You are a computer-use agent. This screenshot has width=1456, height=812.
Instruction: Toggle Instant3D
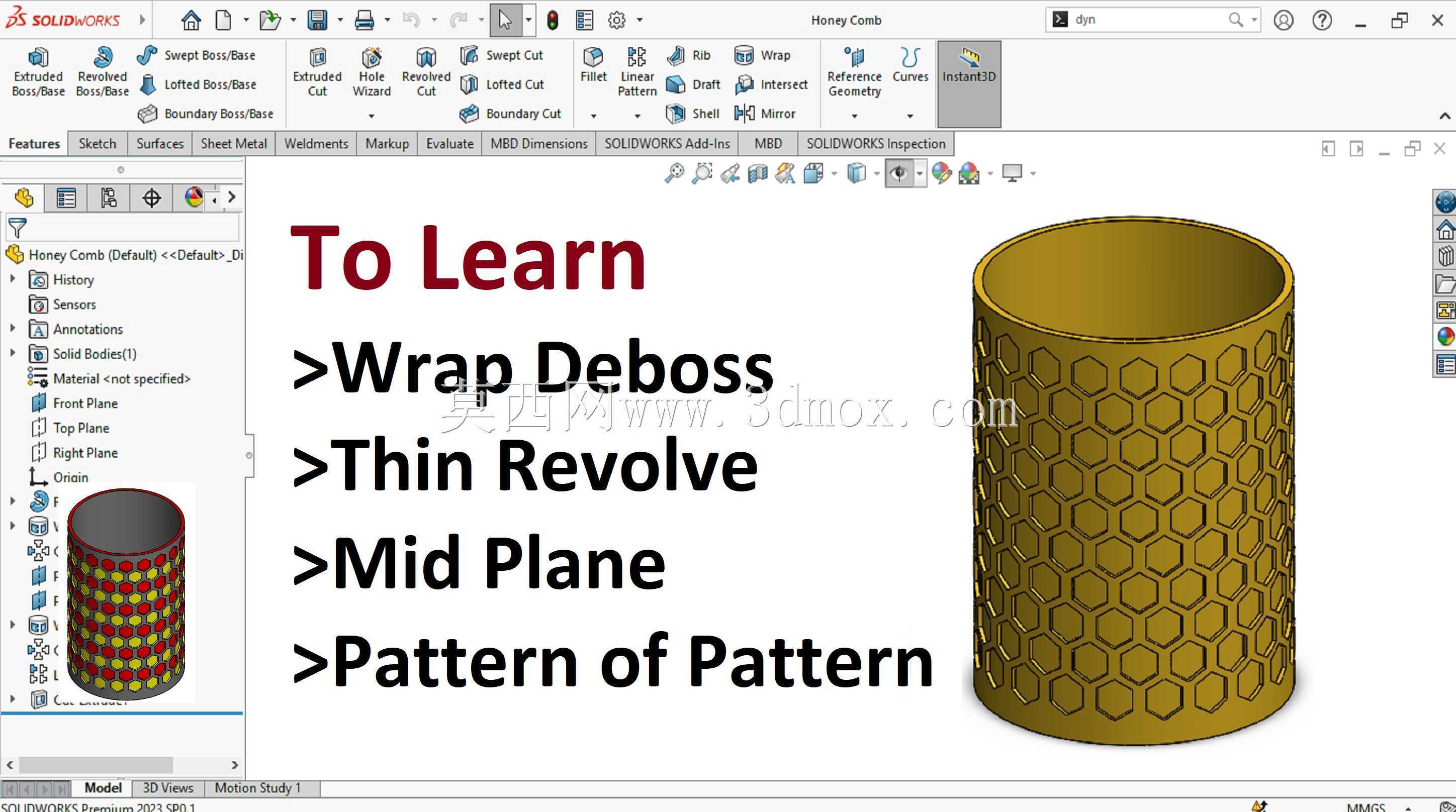click(969, 83)
